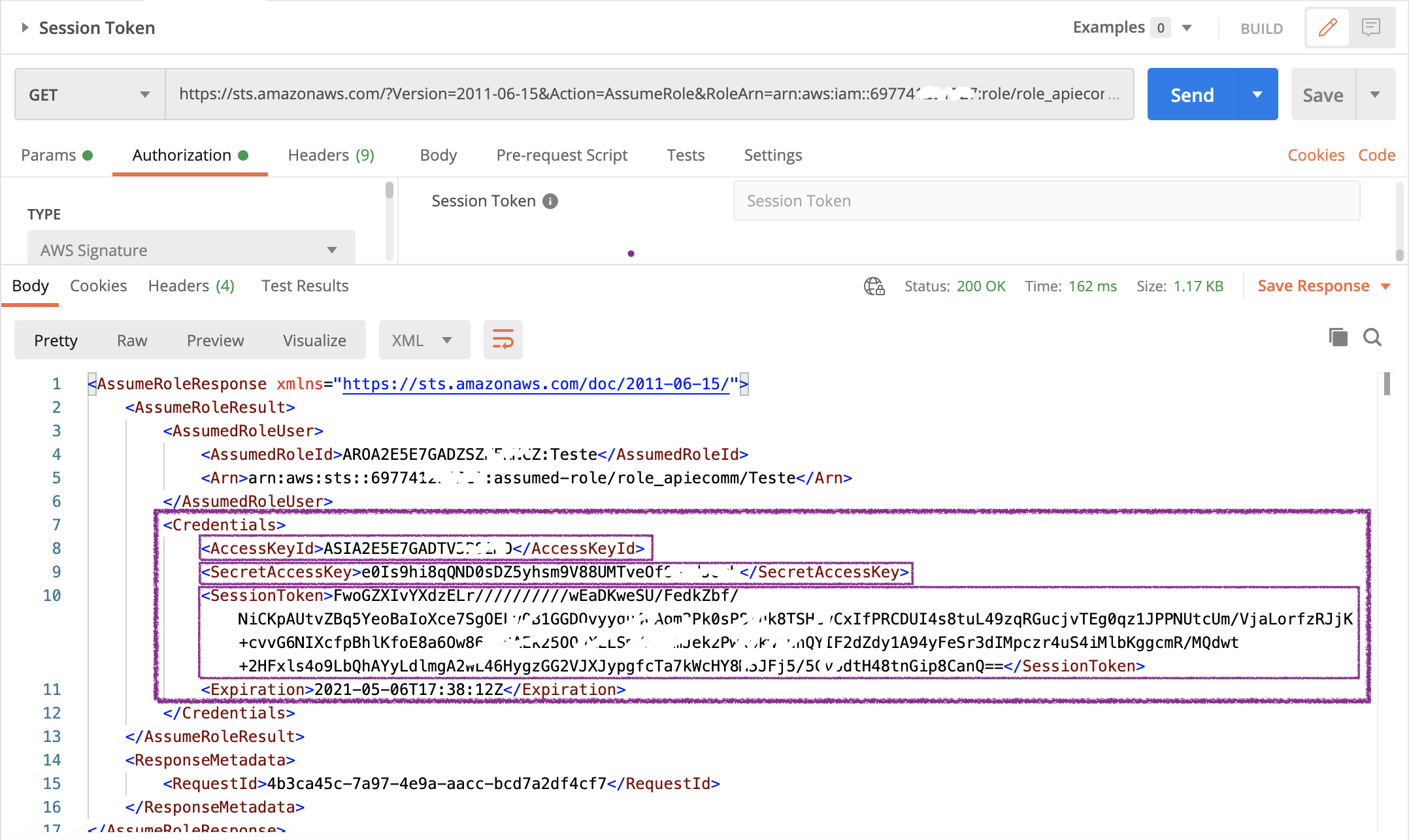Click the BUILD button
Viewport: 1409px width, 840px height.
tap(1261, 28)
